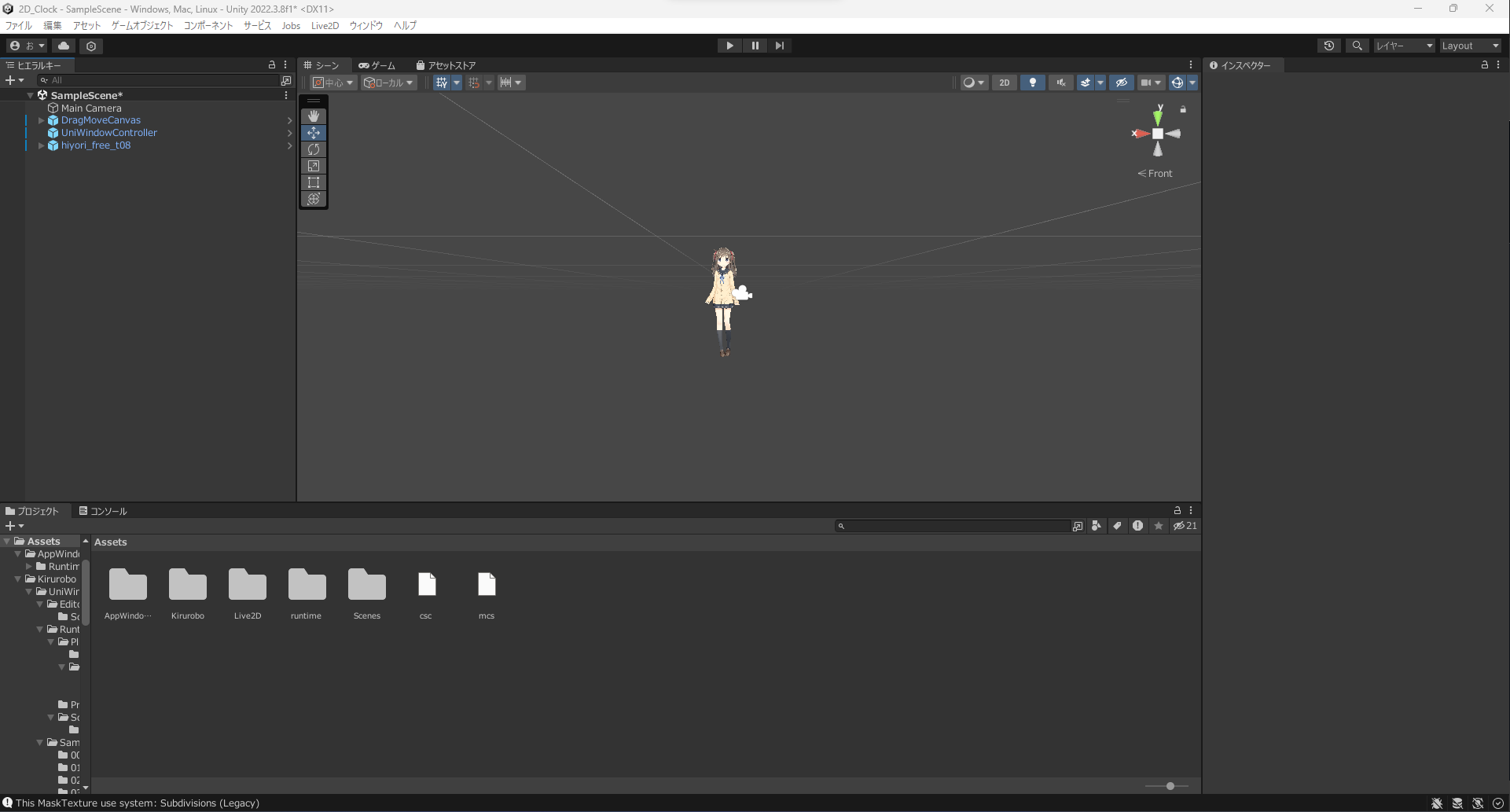1510x812 pixels.
Task: Open the Live2D menu
Action: pos(325,25)
